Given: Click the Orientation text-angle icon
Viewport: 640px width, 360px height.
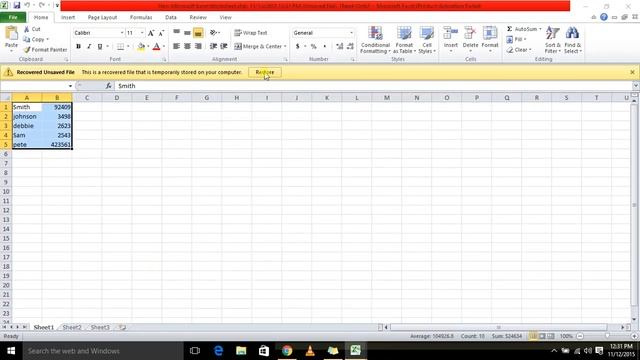Looking at the screenshot, I should pos(213,33).
